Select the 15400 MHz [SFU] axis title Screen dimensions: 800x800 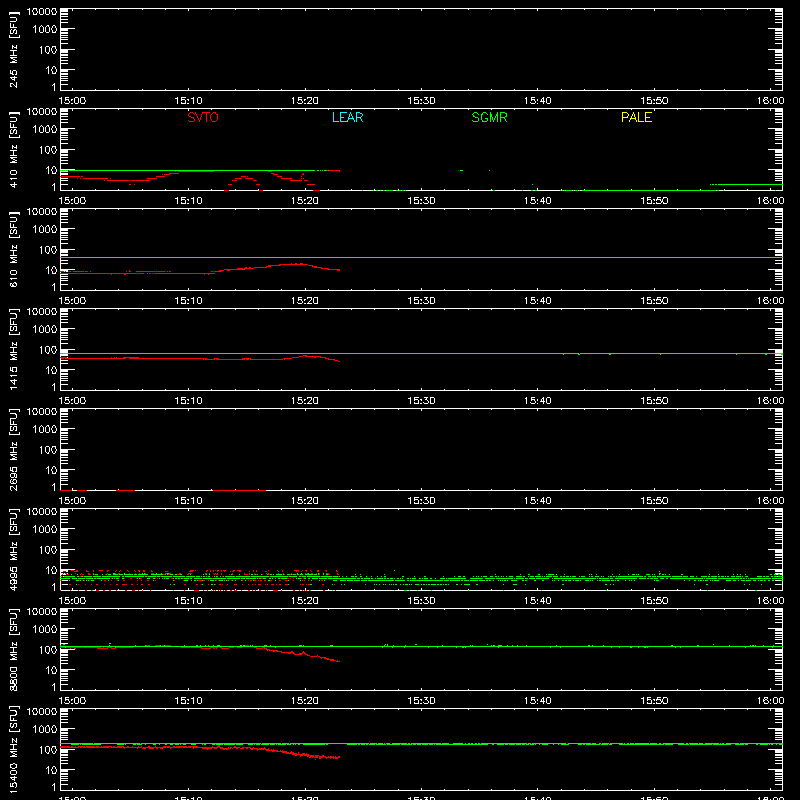point(14,749)
